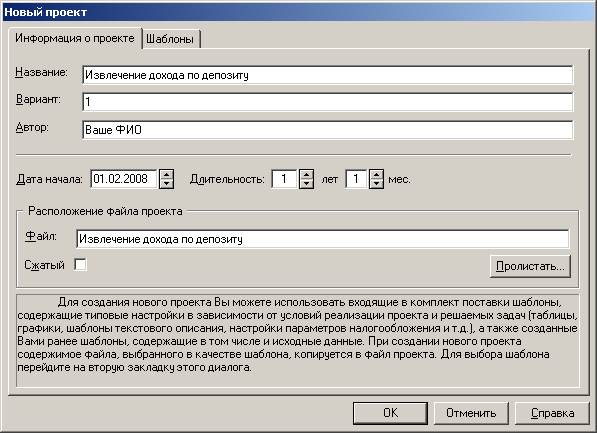This screenshot has width=597, height=433.
Task: Enable the Сжатый checkbox
Action: tap(80, 265)
